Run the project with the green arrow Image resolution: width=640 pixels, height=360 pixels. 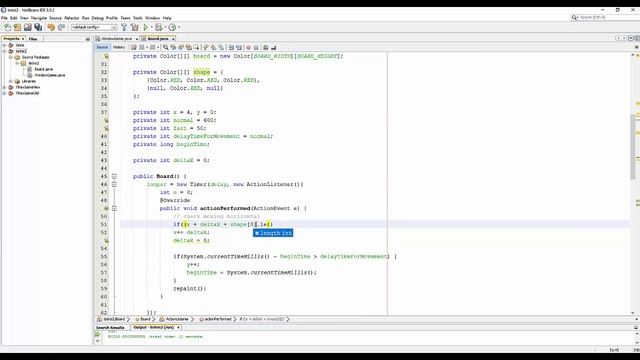(x=145, y=27)
